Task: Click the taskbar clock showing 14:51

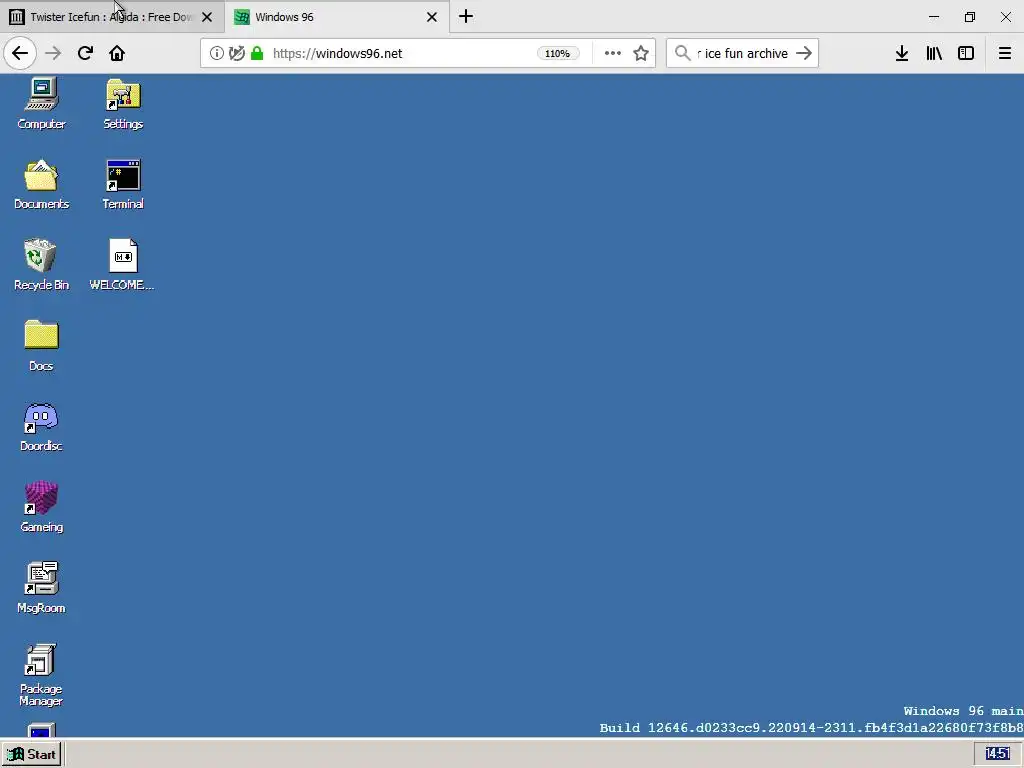Action: (x=997, y=754)
